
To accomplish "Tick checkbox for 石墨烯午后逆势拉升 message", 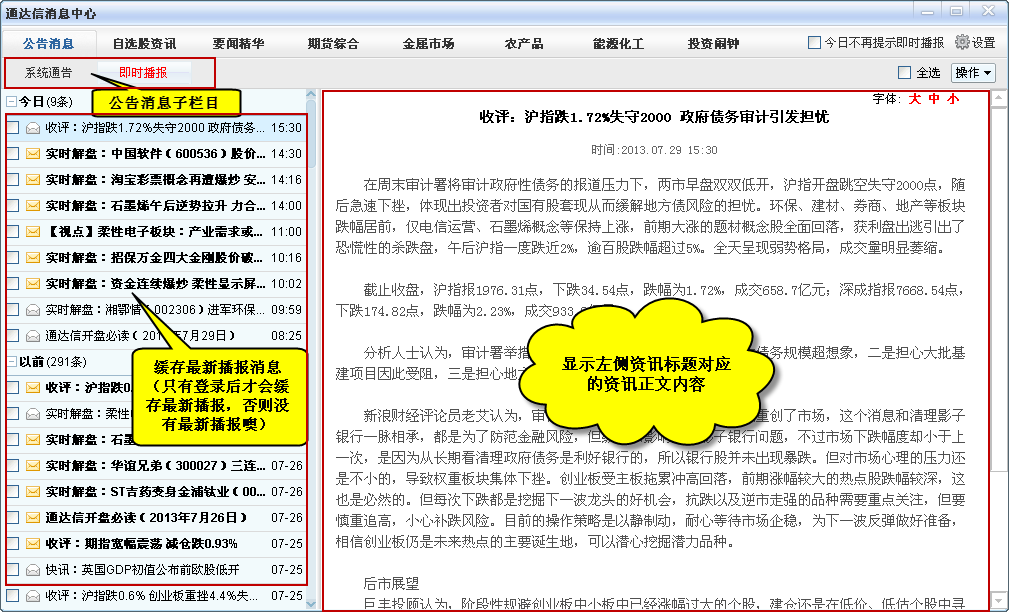I will pyautogui.click(x=12, y=206).
